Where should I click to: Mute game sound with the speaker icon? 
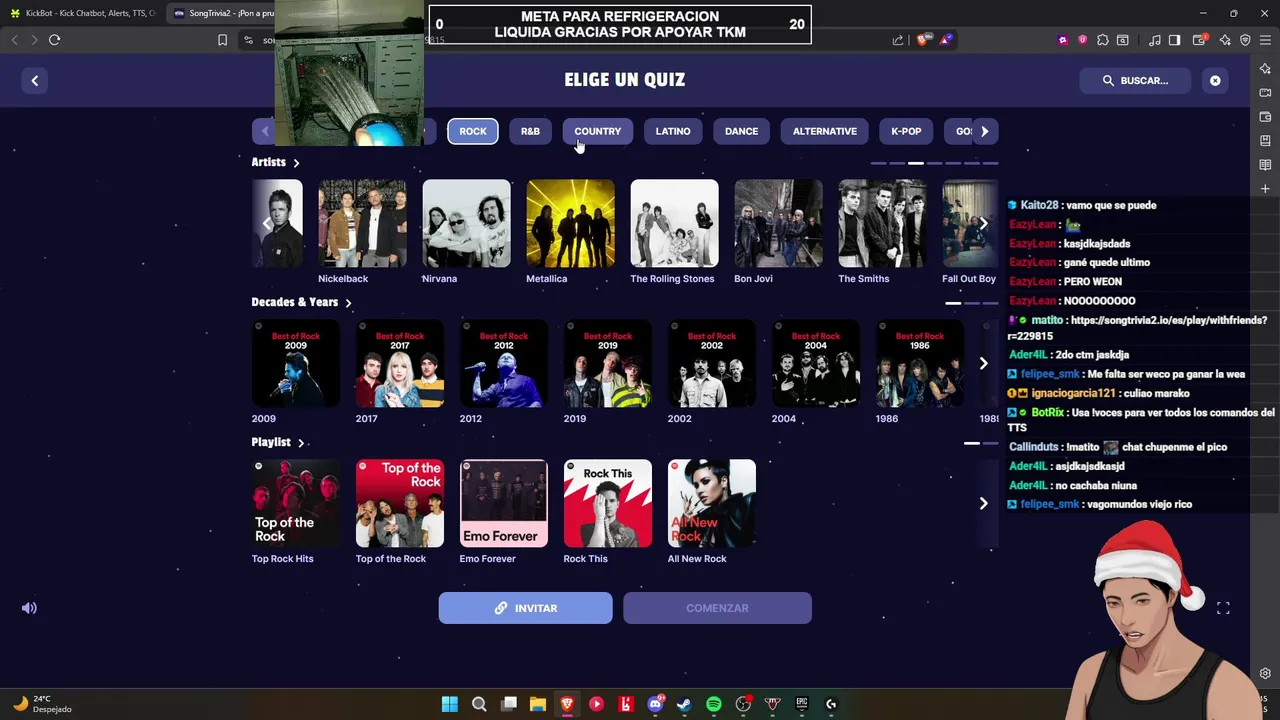point(29,608)
